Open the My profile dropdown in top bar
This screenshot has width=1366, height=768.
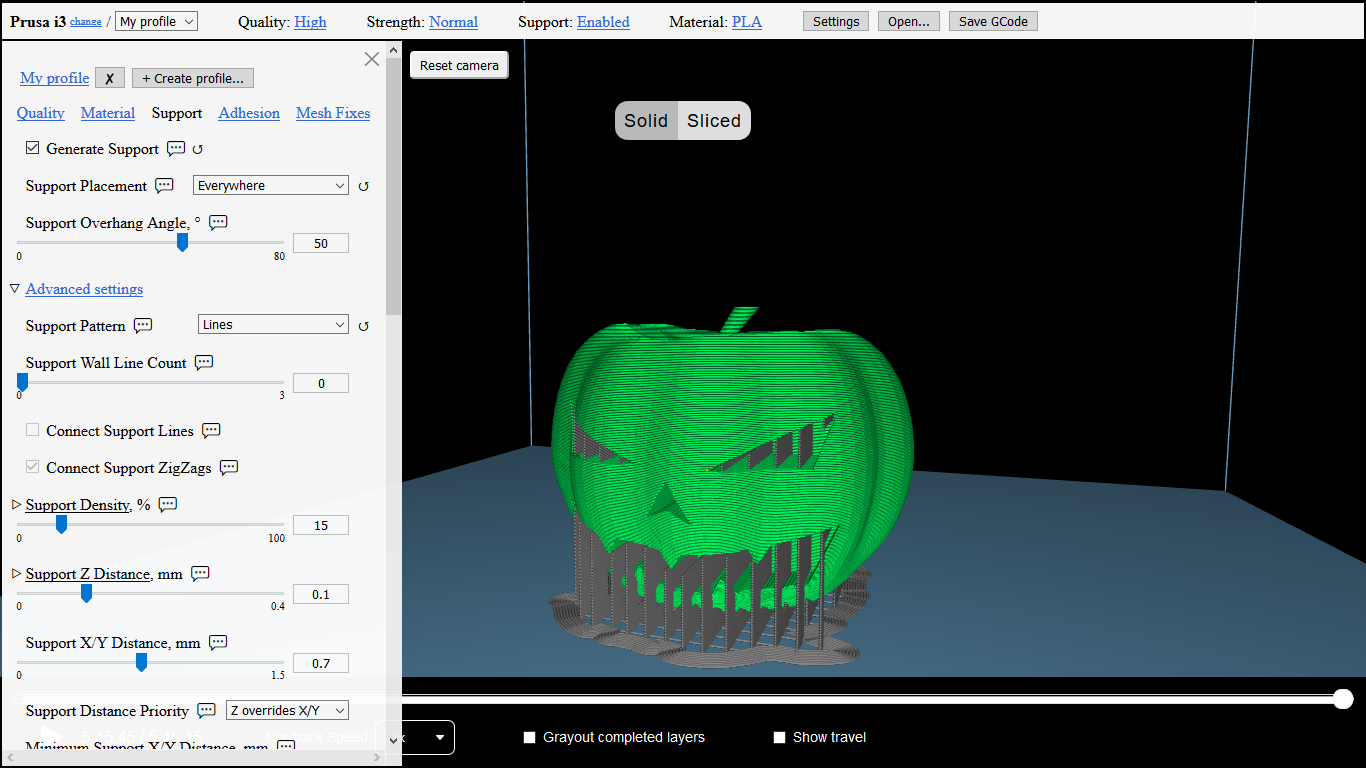coord(157,21)
